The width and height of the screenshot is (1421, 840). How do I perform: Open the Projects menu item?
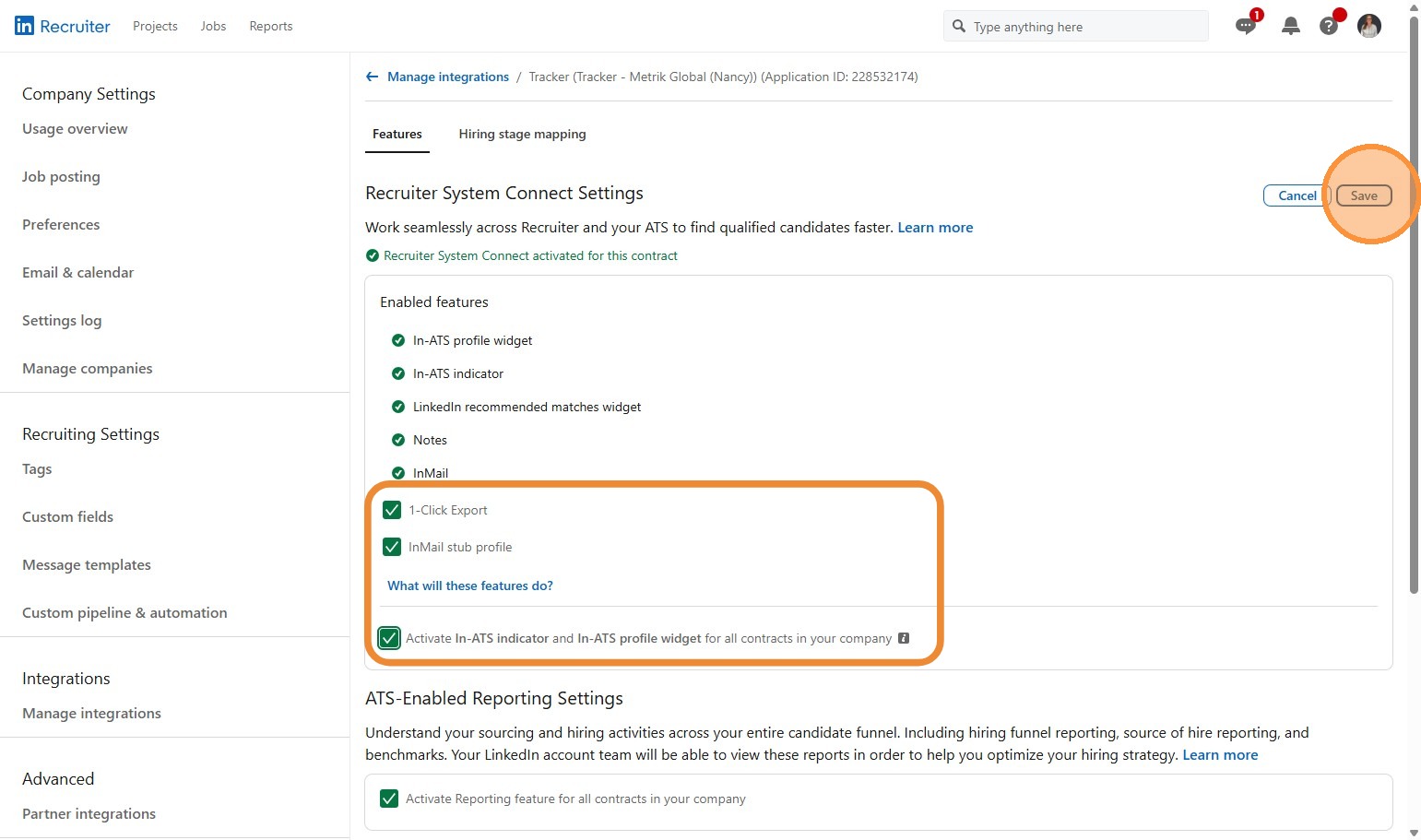155,26
